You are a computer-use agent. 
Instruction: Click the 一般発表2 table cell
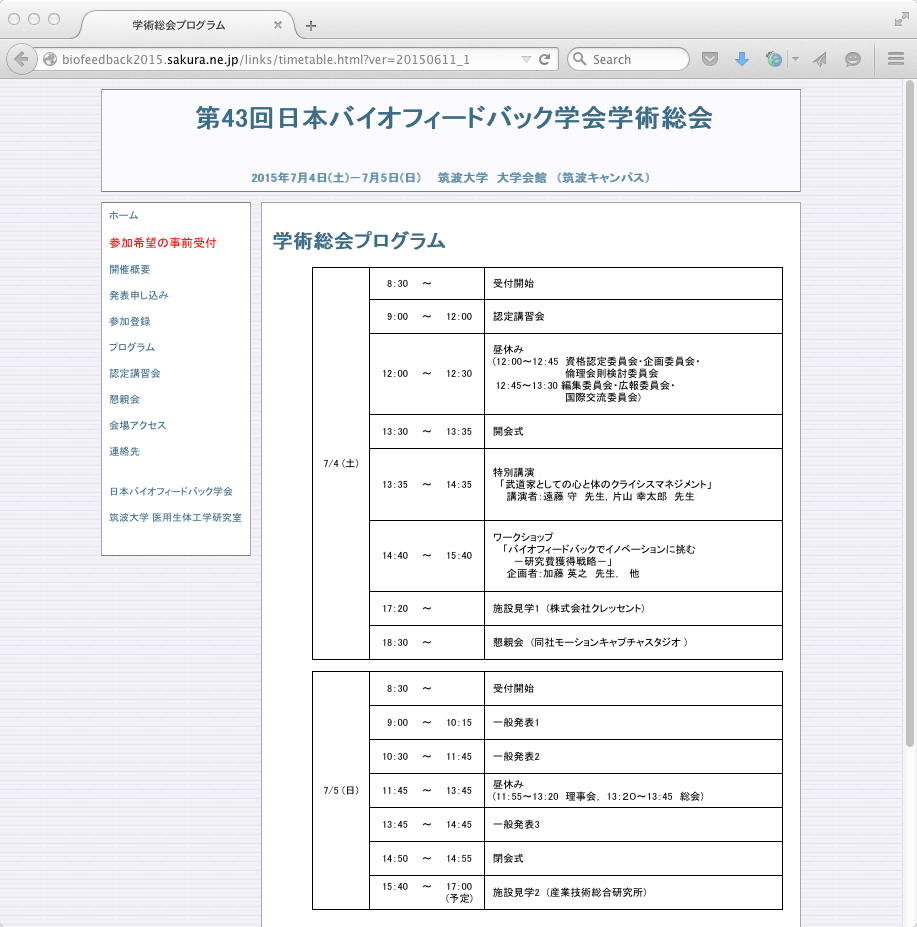click(x=633, y=757)
